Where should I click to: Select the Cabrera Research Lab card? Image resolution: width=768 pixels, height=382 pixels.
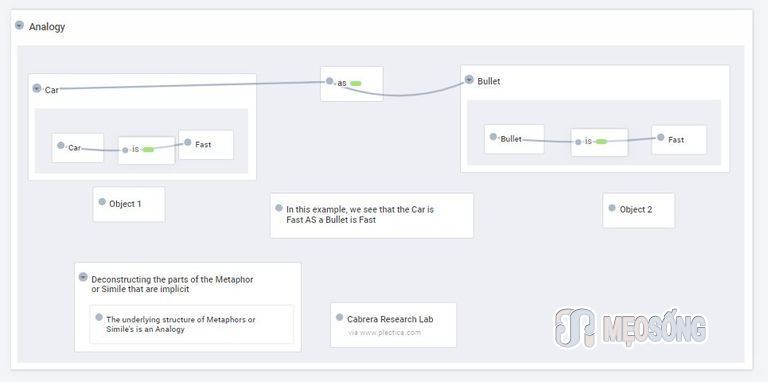pos(393,325)
